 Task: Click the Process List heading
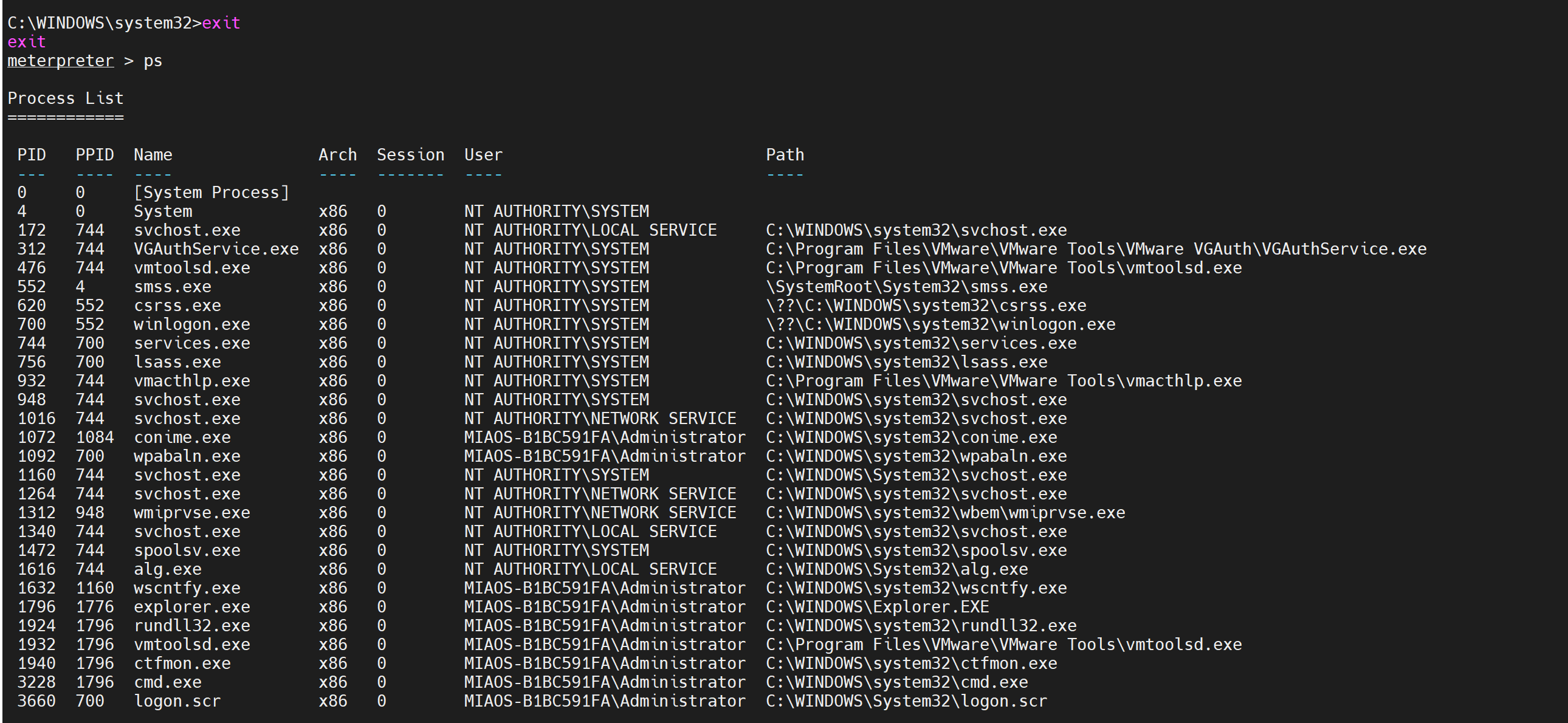[65, 98]
